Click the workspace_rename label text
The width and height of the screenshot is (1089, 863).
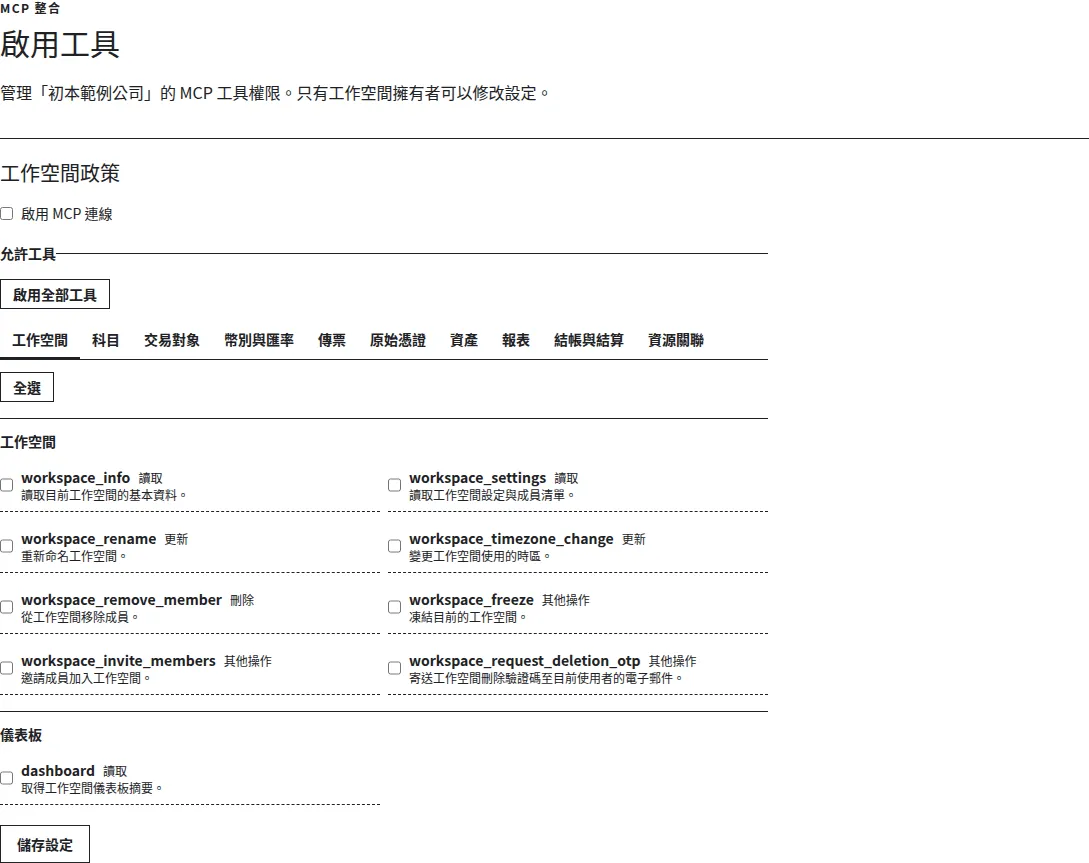tap(88, 539)
